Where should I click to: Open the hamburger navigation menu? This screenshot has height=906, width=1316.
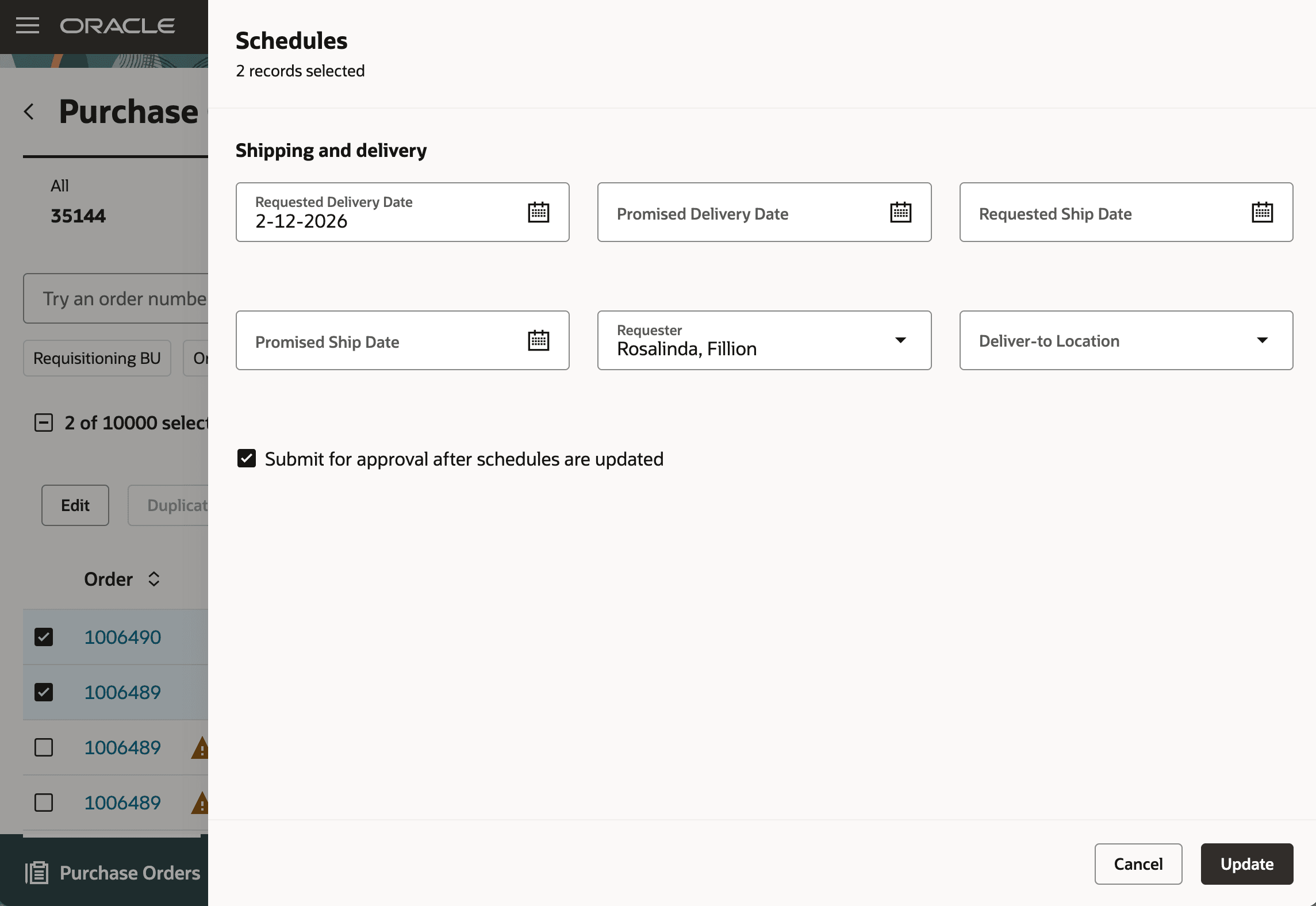[26, 25]
